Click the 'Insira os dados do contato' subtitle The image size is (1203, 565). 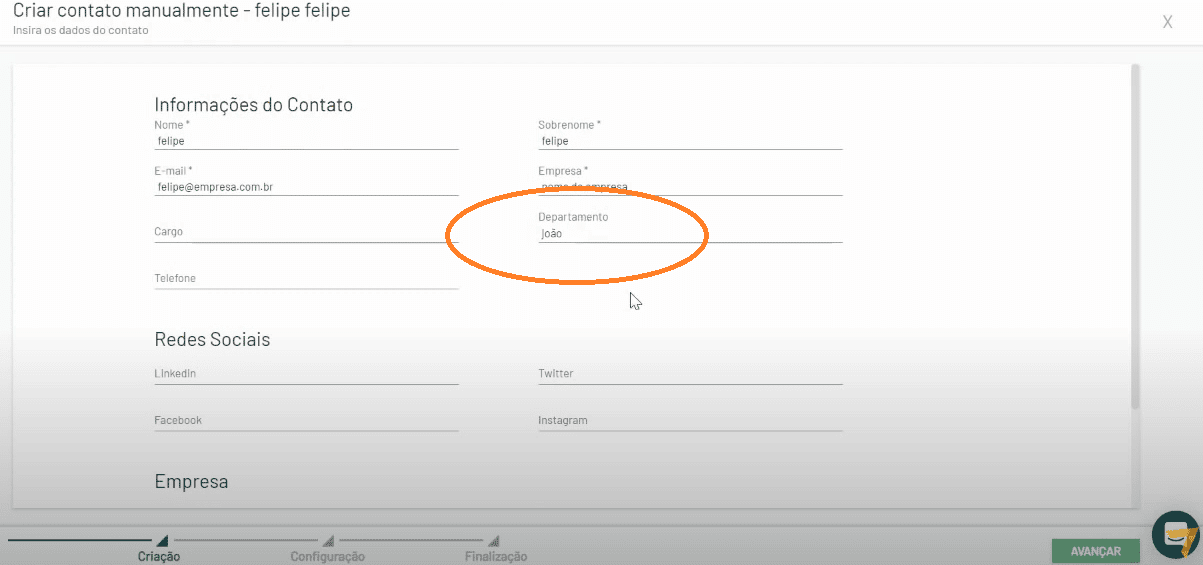pyautogui.click(x=80, y=30)
